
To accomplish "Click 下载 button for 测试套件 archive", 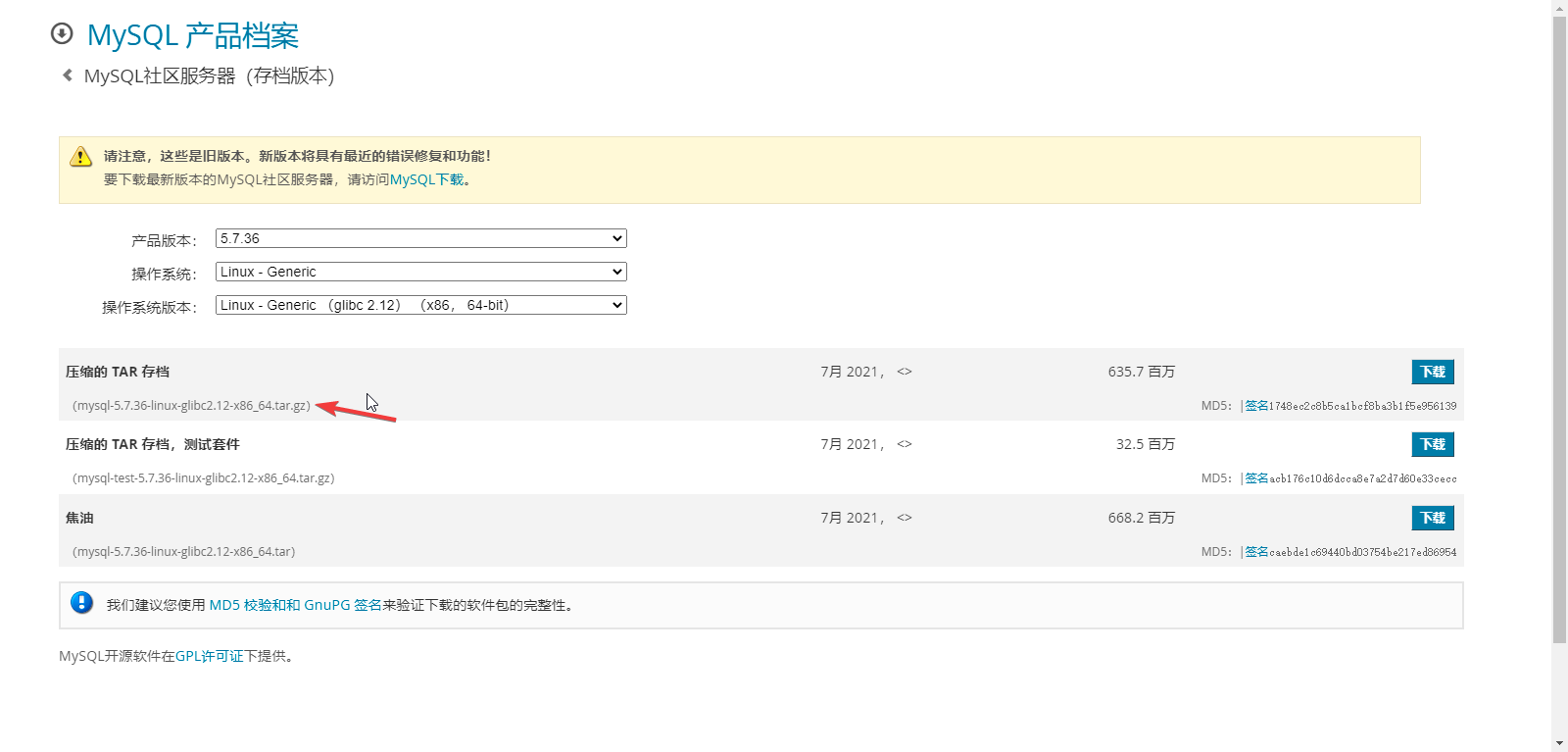I will click(x=1433, y=444).
